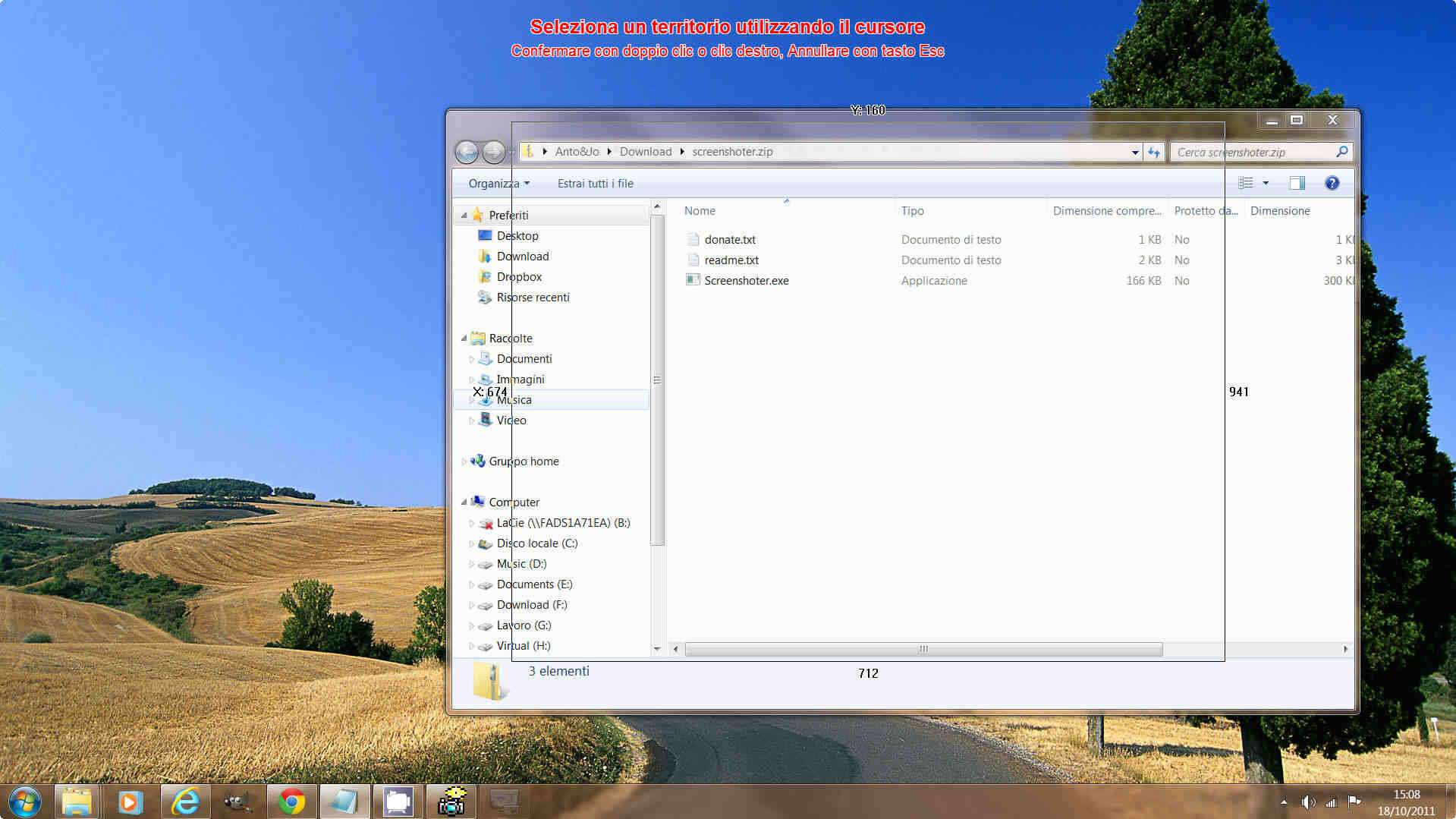The image size is (1456, 819).
Task: Open Internet Explorer from the taskbar
Action: pos(184,802)
